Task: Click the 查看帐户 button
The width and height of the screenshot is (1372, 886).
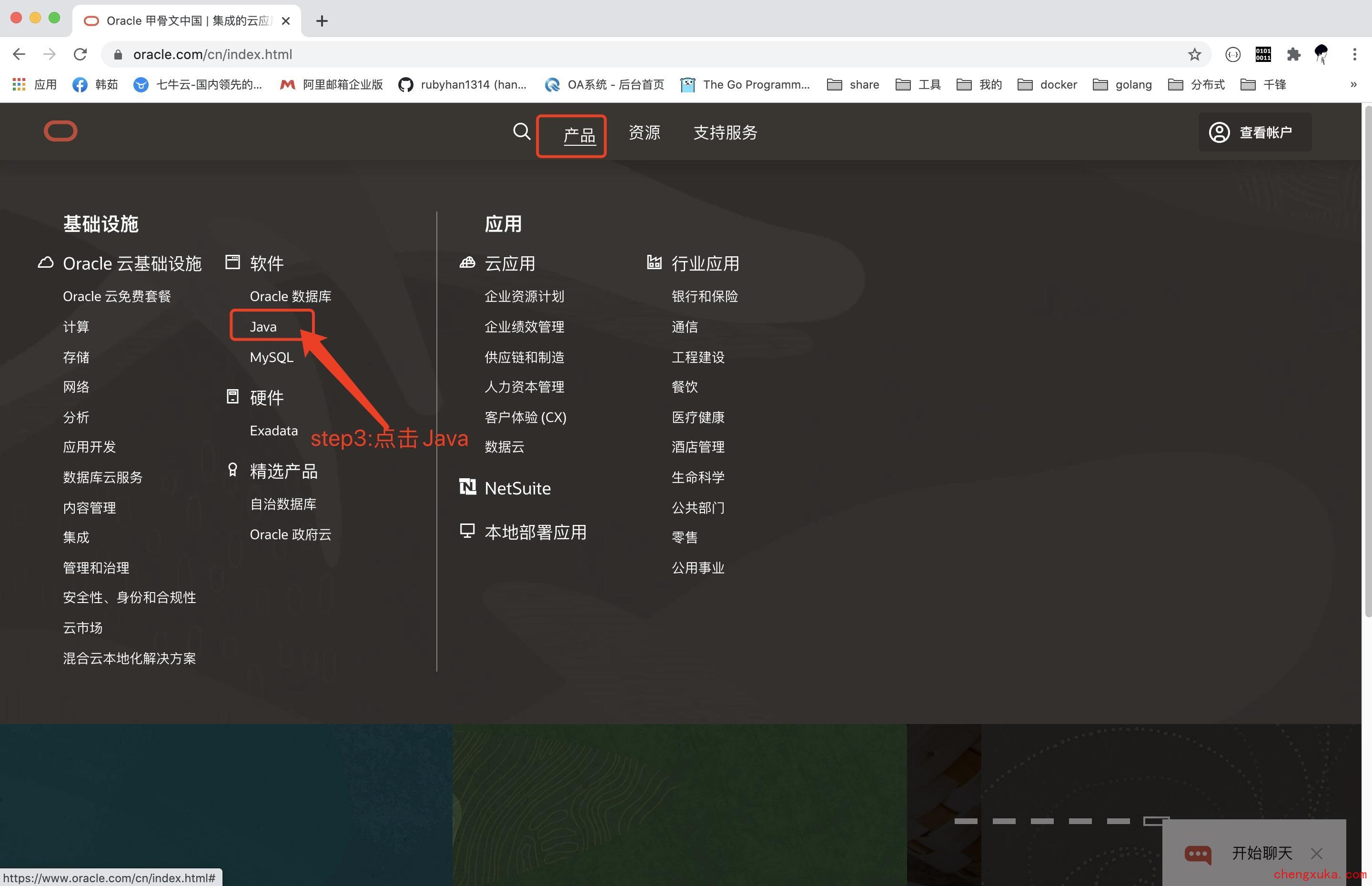Action: coord(1255,132)
